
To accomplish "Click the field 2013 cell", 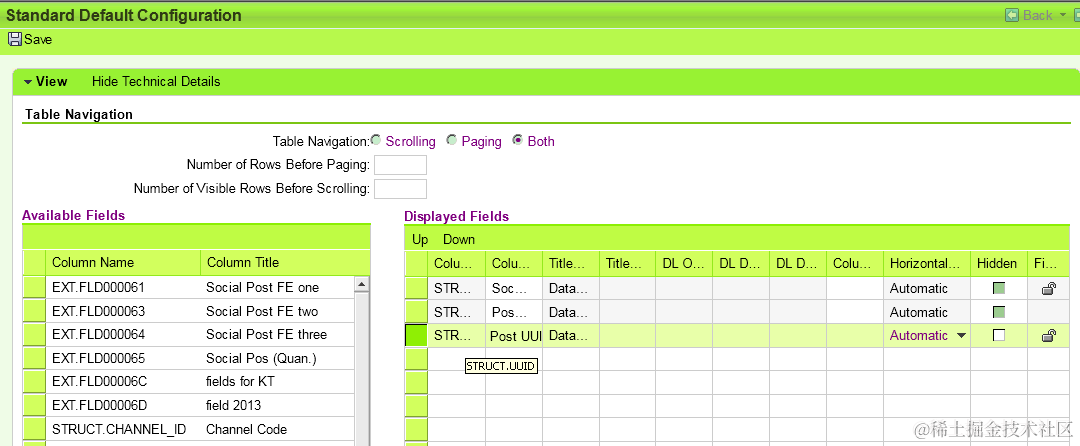I will [278, 405].
